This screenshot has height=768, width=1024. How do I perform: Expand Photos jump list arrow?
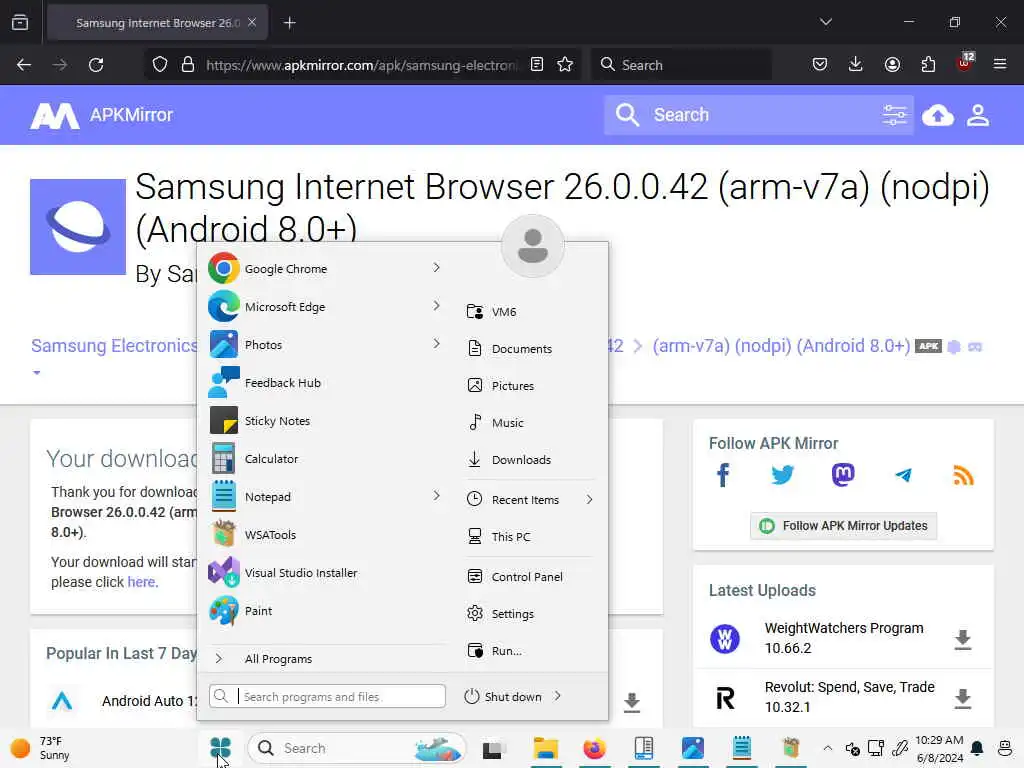click(x=436, y=344)
